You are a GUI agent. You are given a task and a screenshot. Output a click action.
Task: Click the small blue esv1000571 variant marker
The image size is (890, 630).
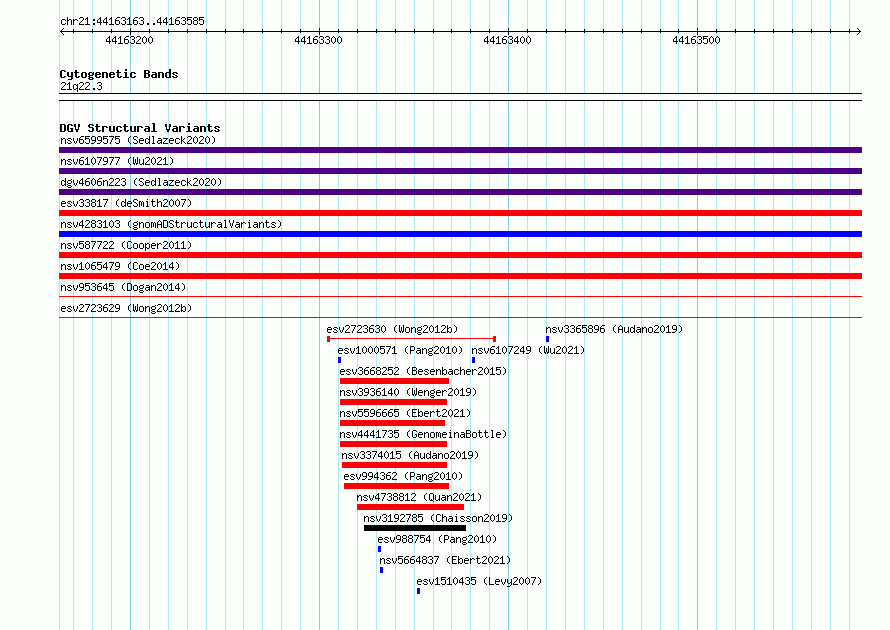pos(339,360)
